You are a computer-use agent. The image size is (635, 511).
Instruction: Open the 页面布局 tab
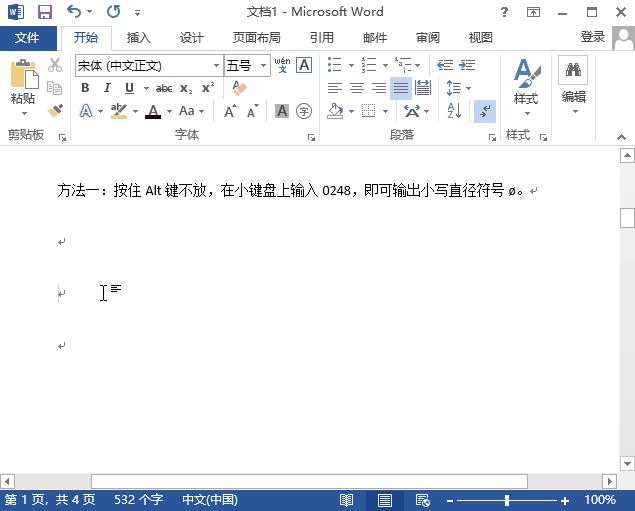click(x=256, y=38)
